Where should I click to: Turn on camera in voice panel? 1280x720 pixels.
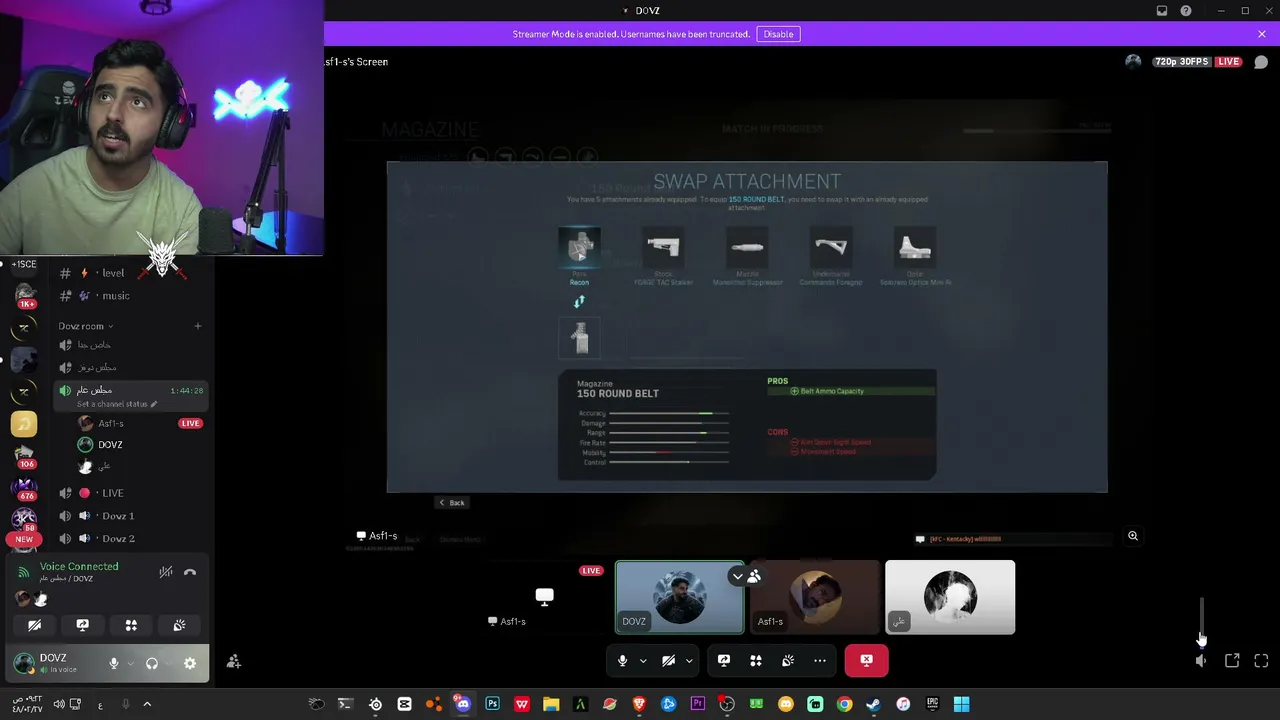point(34,625)
